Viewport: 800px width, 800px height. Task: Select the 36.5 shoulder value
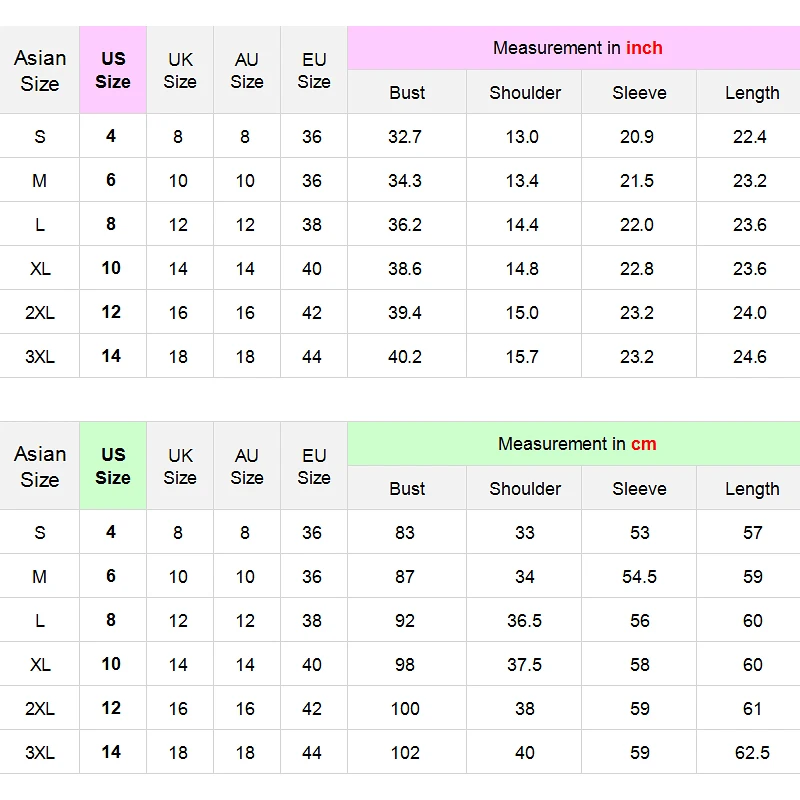pos(524,621)
